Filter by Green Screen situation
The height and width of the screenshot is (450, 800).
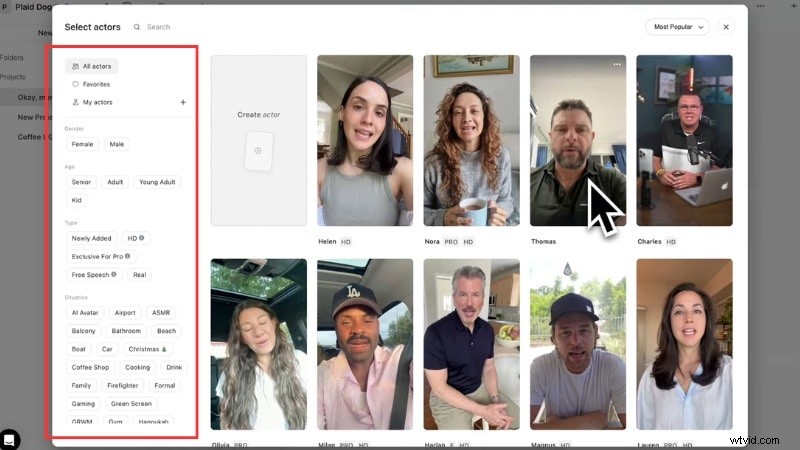click(x=131, y=404)
